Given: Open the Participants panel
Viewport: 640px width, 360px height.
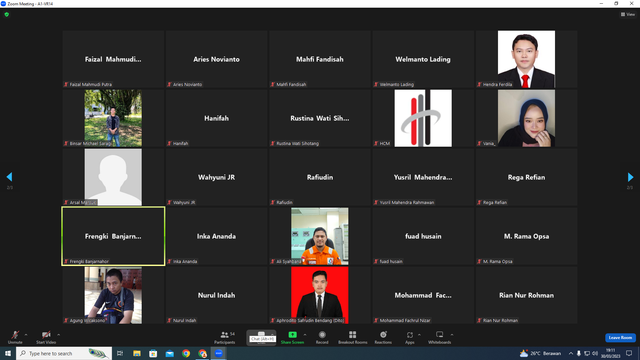Looking at the screenshot, I should coord(225,337).
